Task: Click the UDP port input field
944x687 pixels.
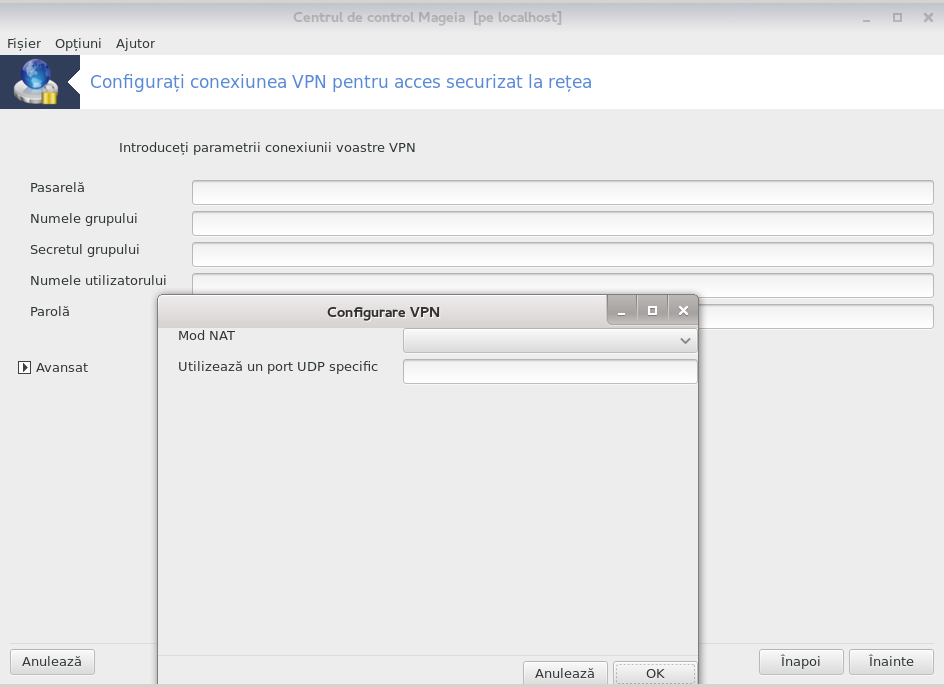Action: coord(550,371)
